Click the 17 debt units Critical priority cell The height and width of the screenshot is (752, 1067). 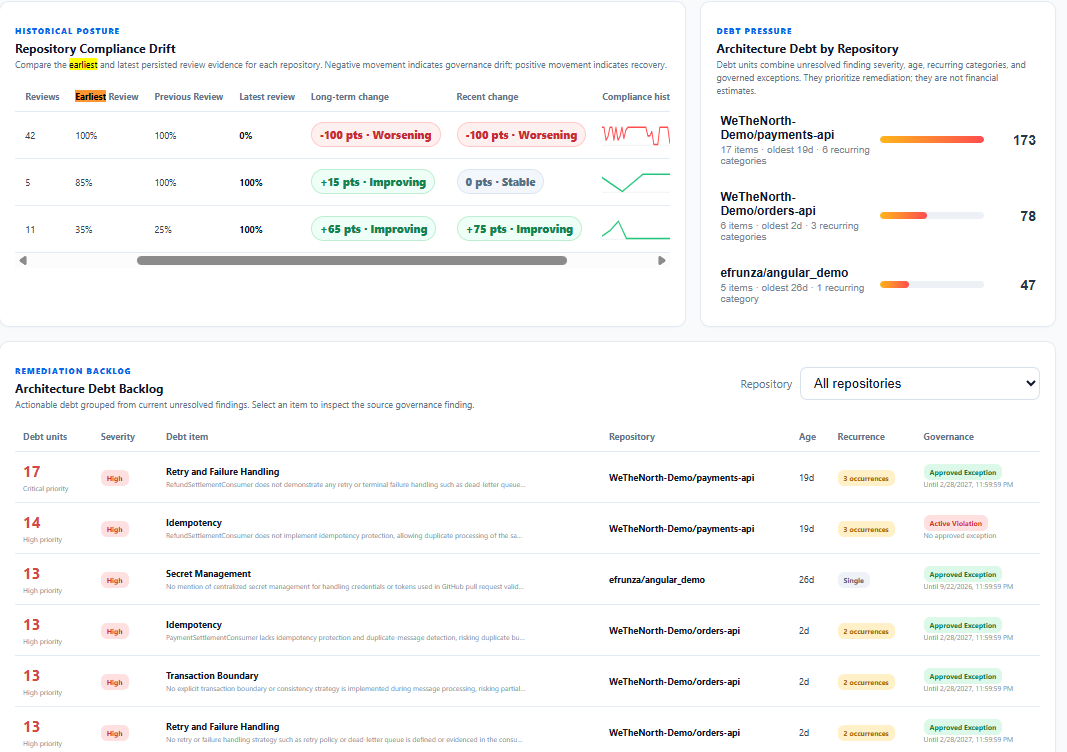tap(46, 478)
